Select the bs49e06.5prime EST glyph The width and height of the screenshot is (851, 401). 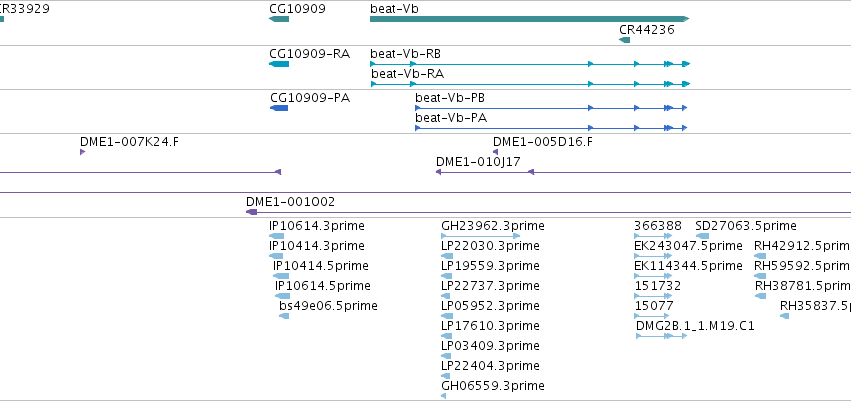pos(284,316)
